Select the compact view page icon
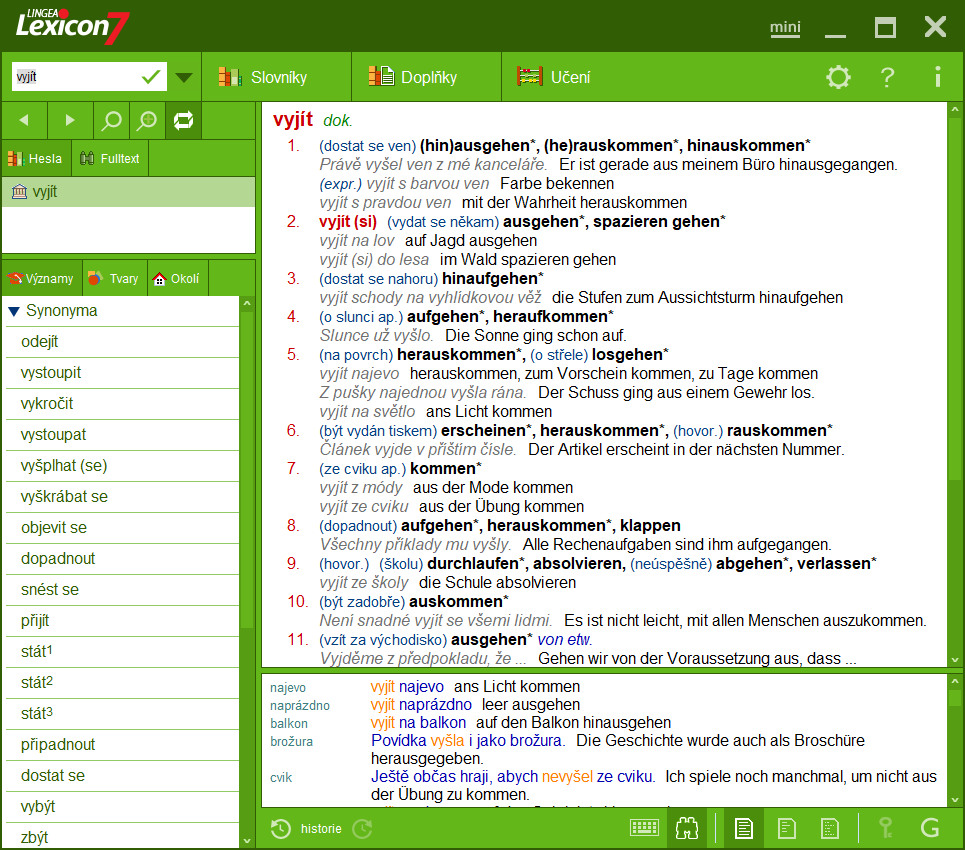The image size is (965, 850). pyautogui.click(x=788, y=828)
